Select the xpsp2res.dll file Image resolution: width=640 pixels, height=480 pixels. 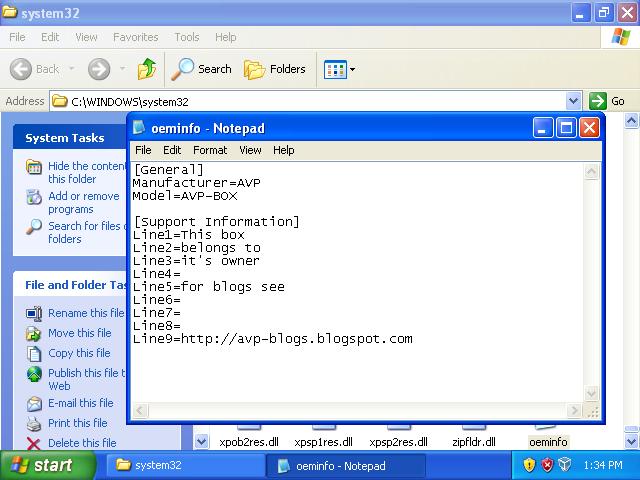click(x=398, y=442)
